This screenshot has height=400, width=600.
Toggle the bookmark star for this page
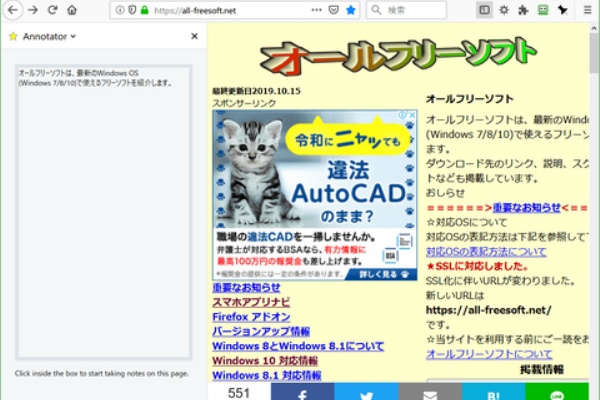click(x=351, y=10)
